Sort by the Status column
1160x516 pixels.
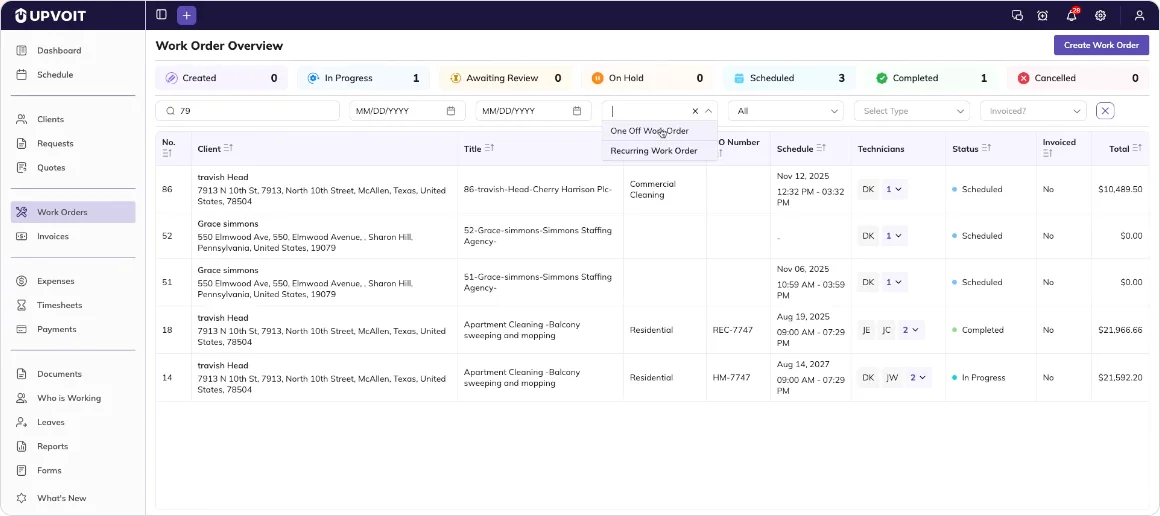[x=987, y=149]
